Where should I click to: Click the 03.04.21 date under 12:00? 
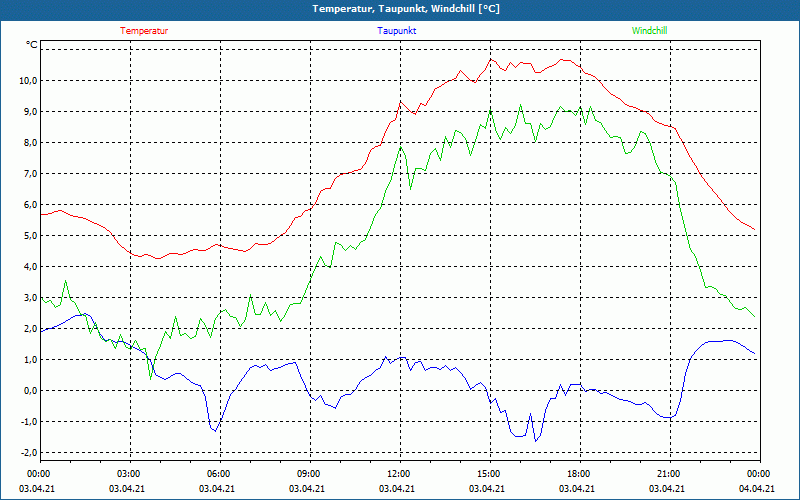click(x=397, y=489)
